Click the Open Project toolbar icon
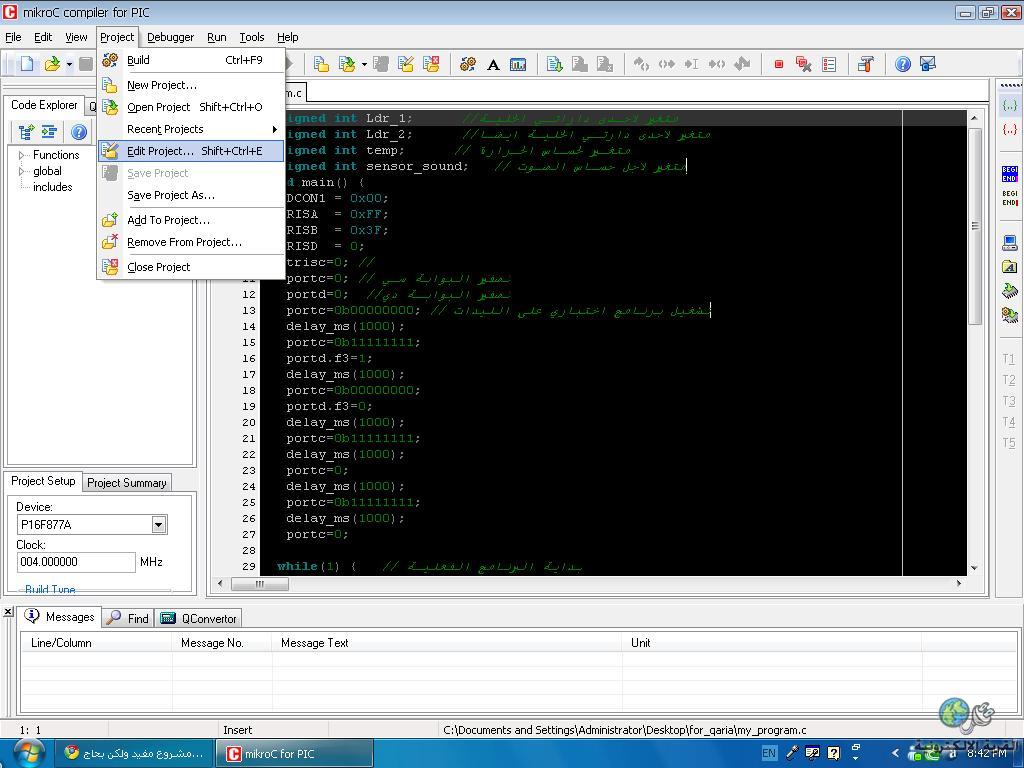Image resolution: width=1024 pixels, height=768 pixels. tap(347, 63)
